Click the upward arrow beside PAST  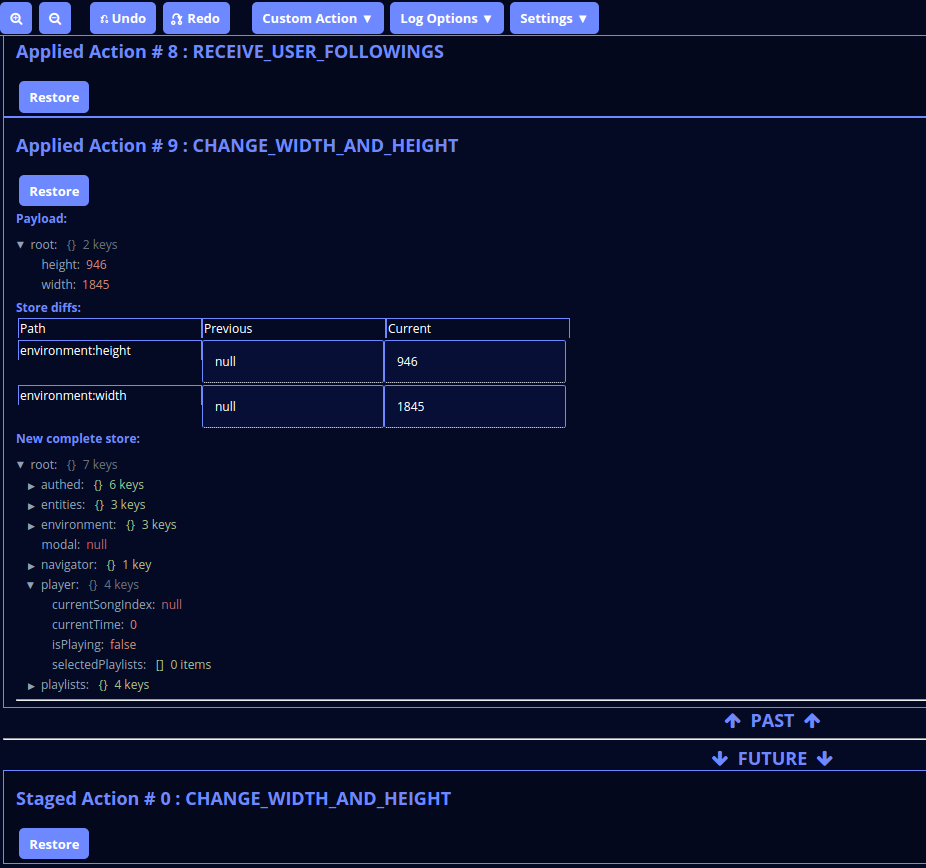click(733, 720)
